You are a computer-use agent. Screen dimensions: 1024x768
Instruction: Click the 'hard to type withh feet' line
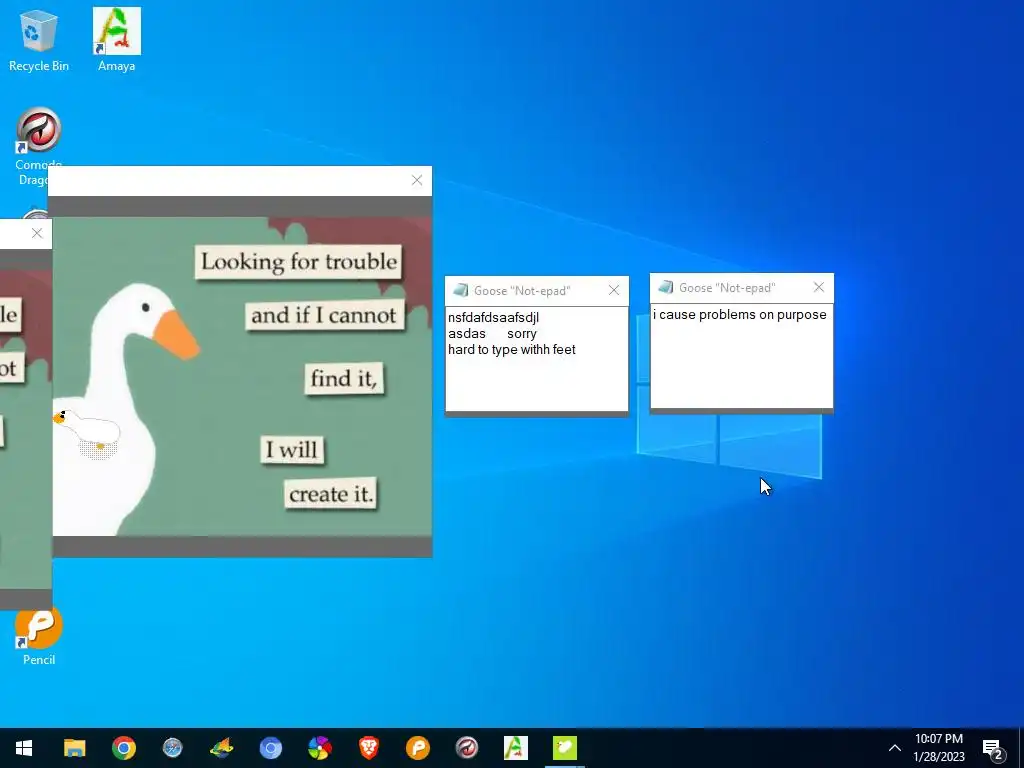point(511,349)
